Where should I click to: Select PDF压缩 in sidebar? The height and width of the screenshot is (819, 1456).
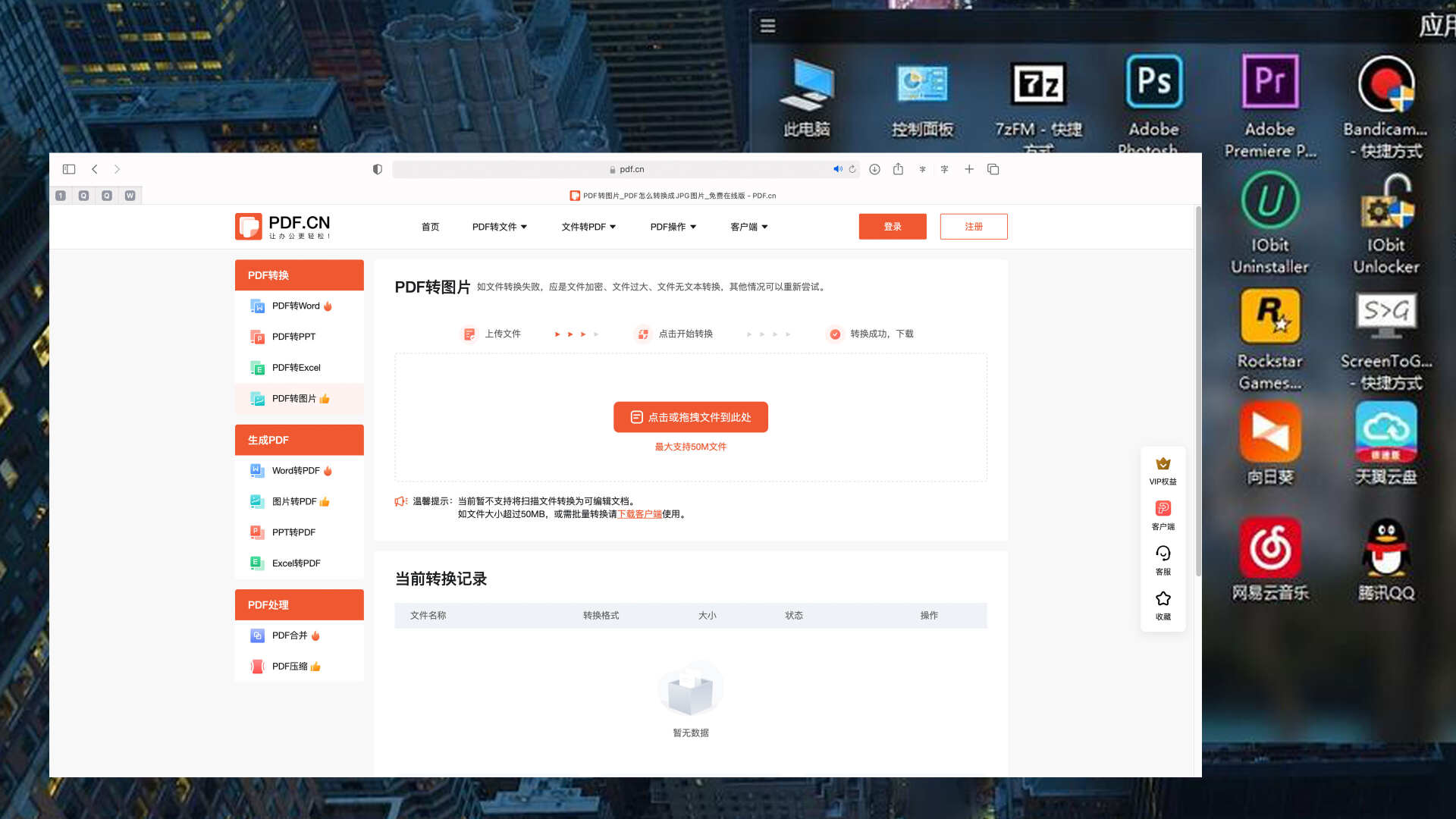coord(300,667)
